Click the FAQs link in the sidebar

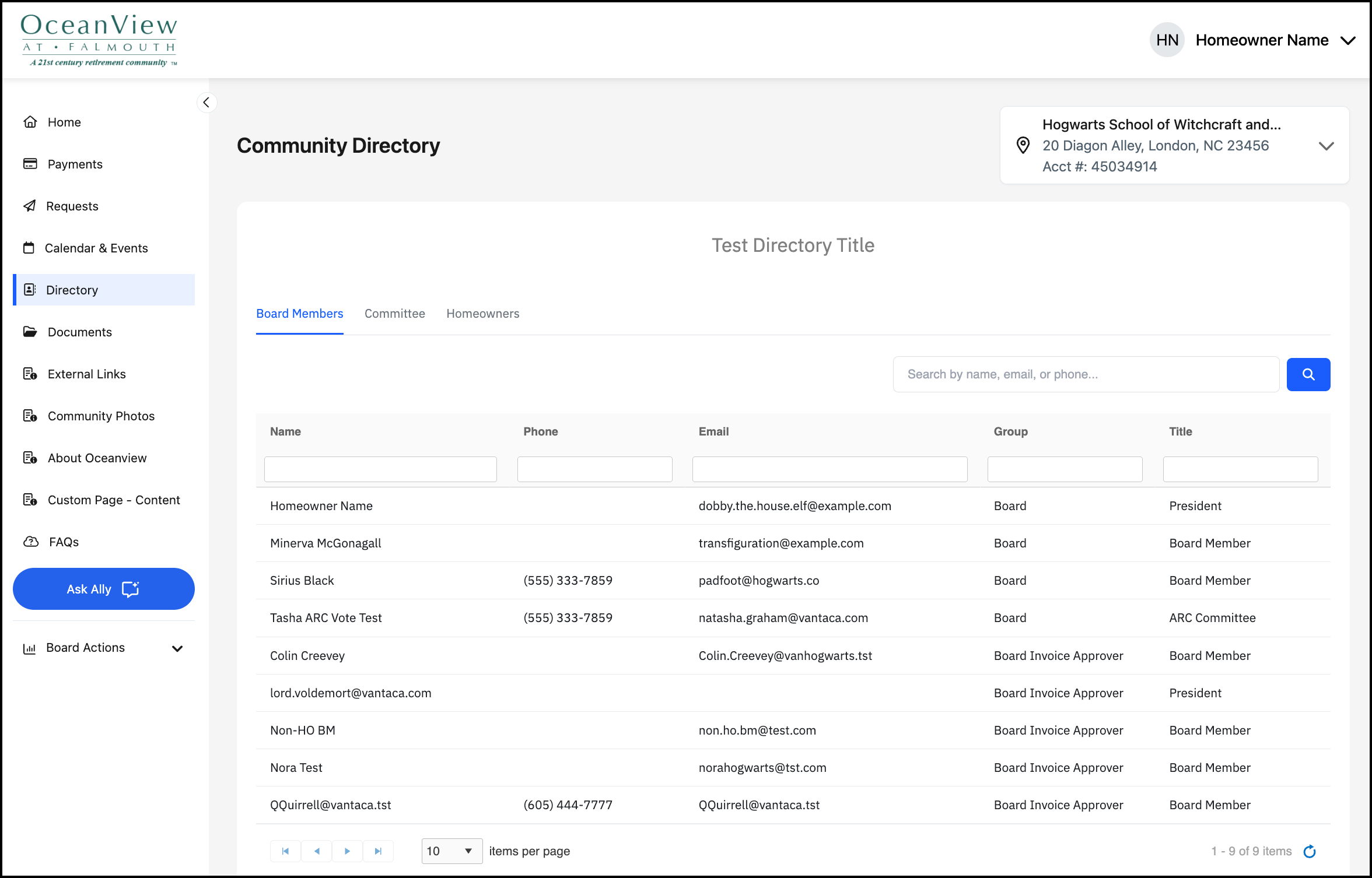point(63,542)
